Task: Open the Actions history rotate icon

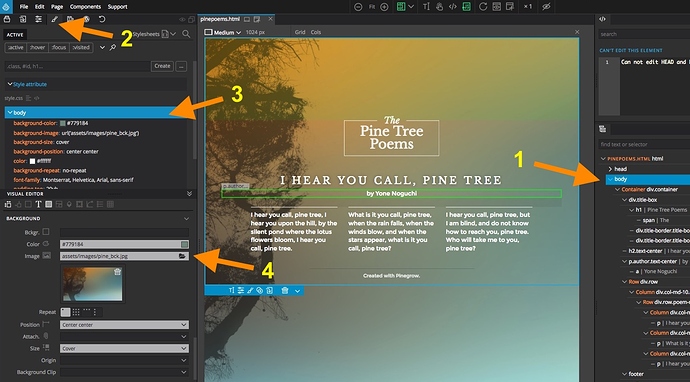Action: [102, 19]
